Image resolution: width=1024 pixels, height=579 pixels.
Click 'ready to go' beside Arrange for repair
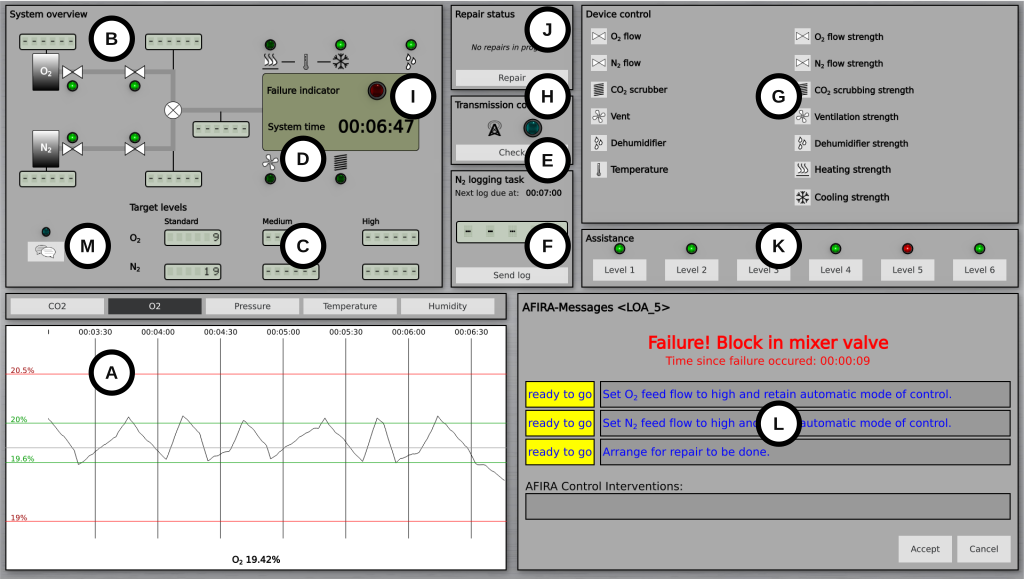(560, 452)
